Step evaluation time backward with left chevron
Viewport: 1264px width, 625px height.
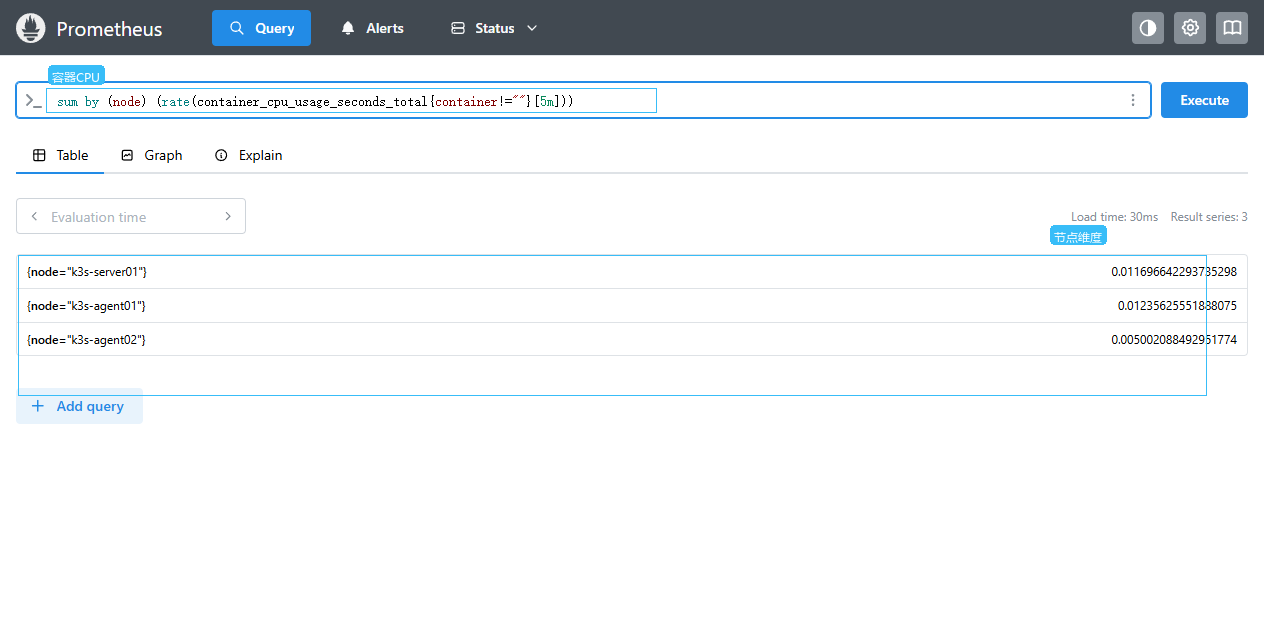pos(35,216)
